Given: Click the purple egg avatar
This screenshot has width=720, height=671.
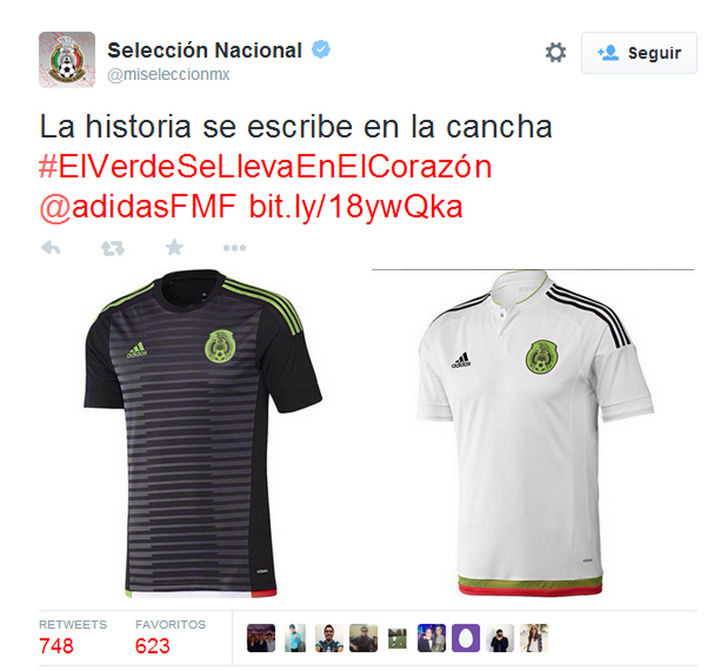Looking at the screenshot, I should click(x=466, y=638).
